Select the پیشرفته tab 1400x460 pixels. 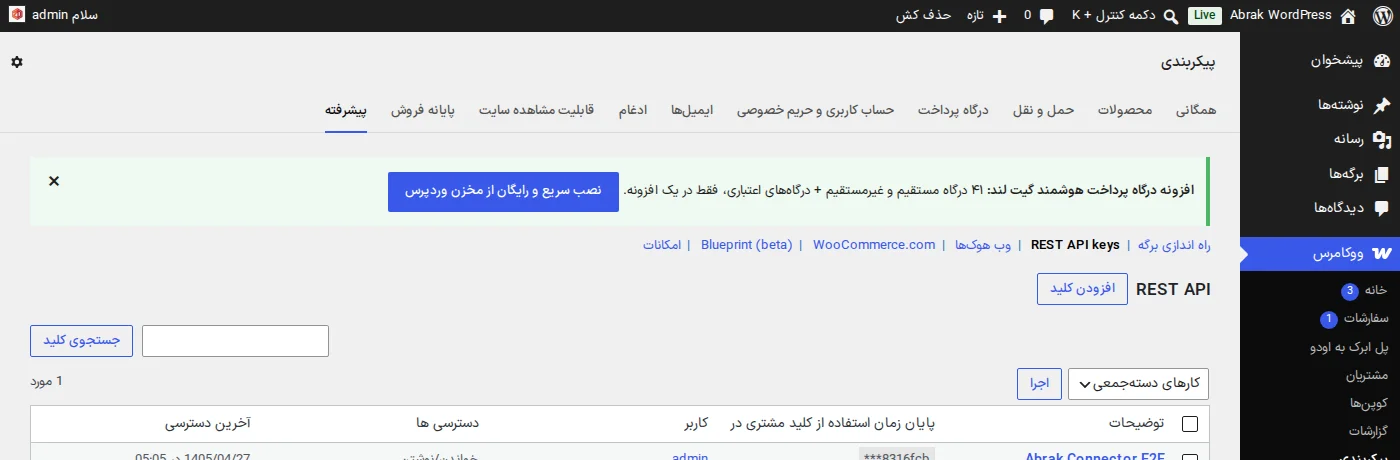click(345, 110)
